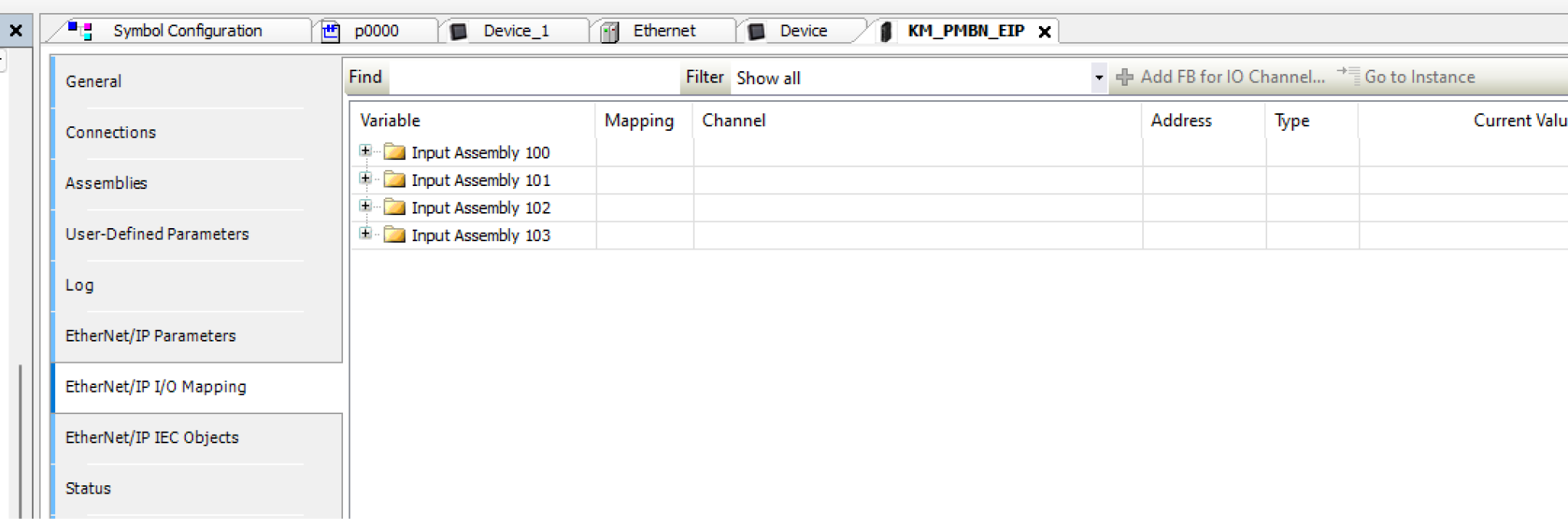
Task: Click the Ethernet tab device icon
Action: 609,31
